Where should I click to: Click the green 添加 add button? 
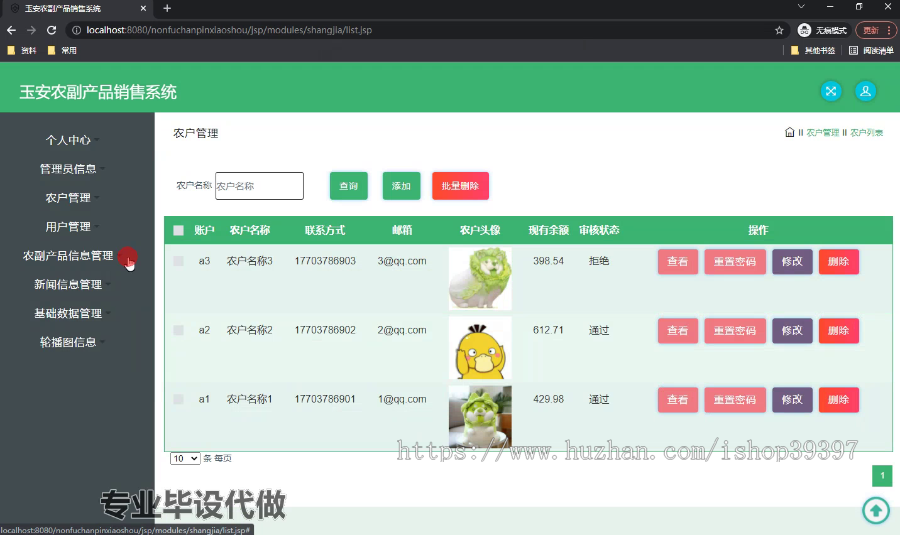[401, 186]
